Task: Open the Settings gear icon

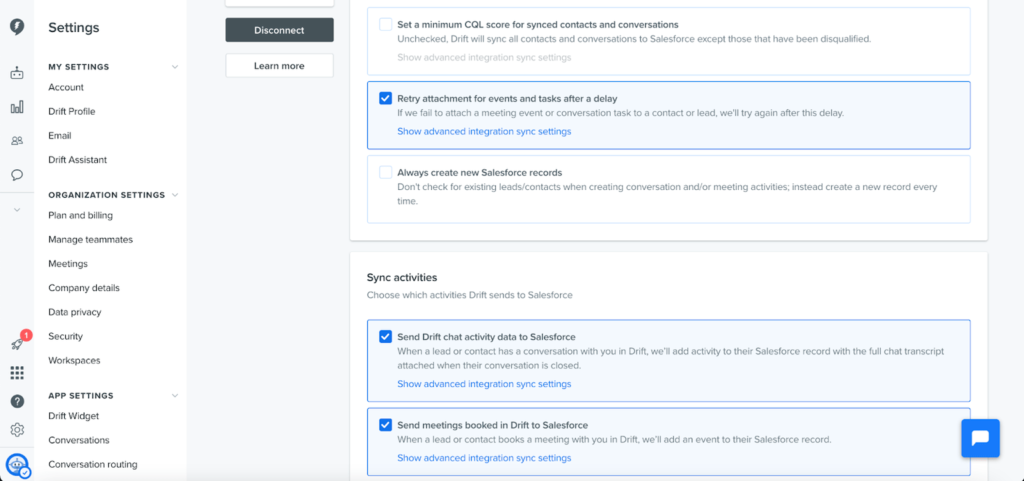Action: point(17,429)
